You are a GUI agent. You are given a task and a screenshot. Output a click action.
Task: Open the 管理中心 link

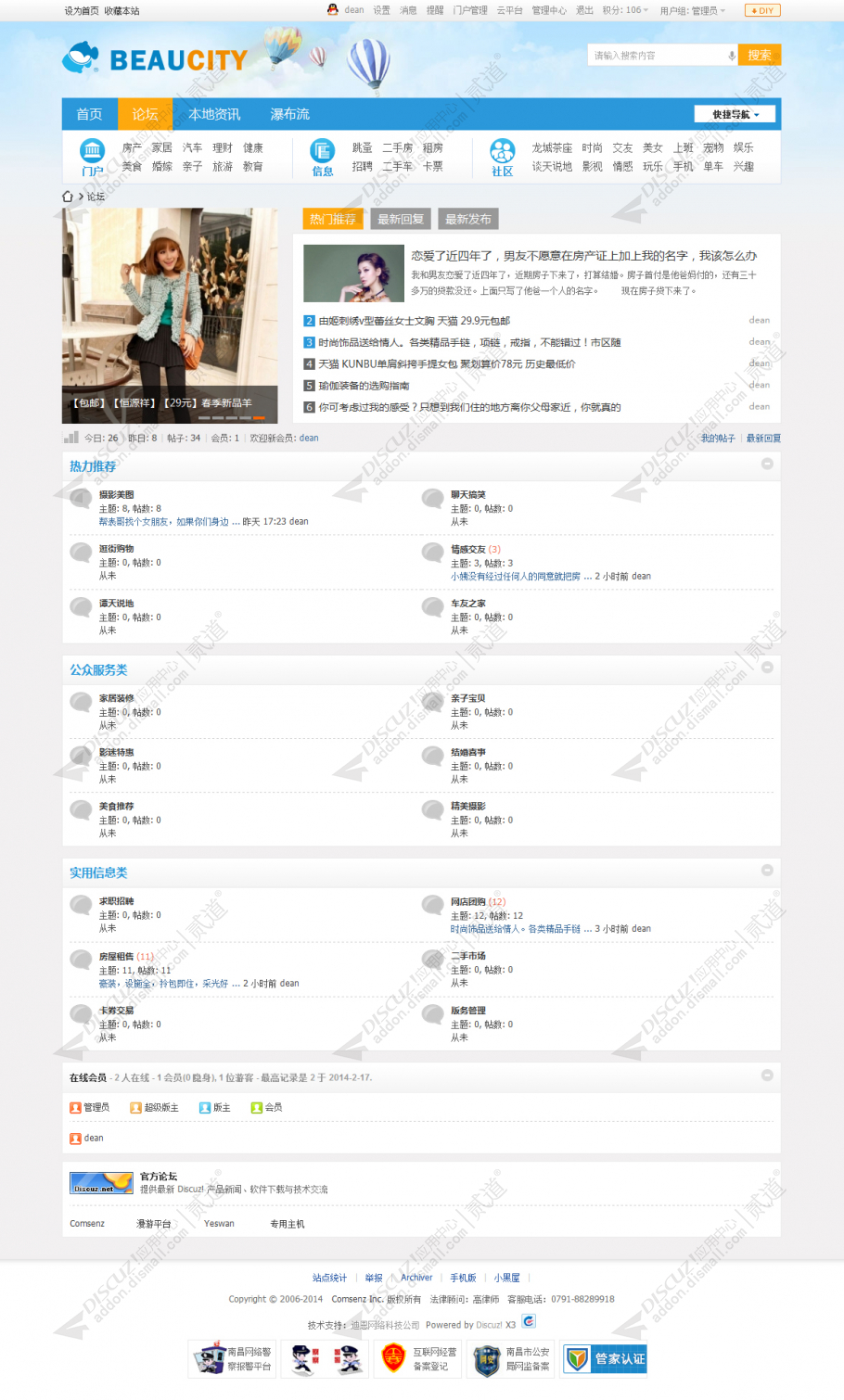point(549,10)
